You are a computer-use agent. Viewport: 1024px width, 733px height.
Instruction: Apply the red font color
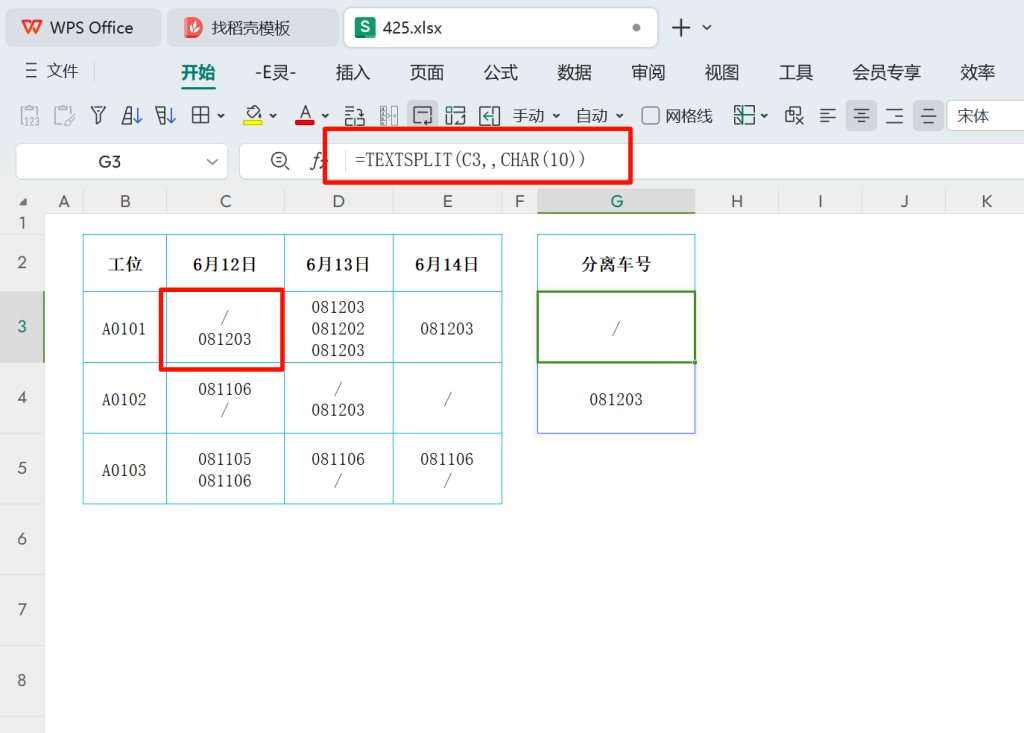pos(304,116)
